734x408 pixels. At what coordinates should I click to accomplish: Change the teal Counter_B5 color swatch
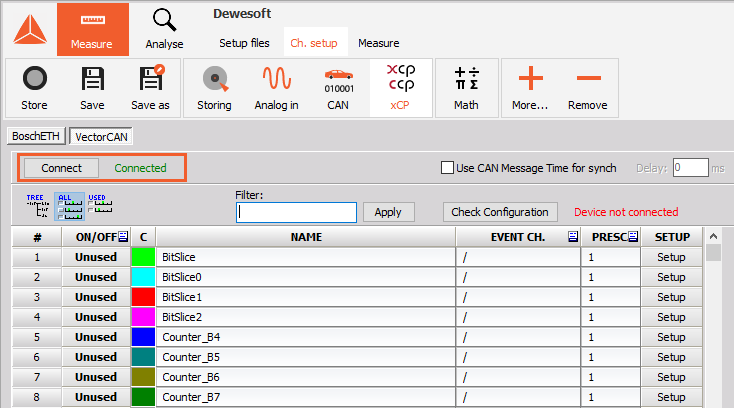143,357
